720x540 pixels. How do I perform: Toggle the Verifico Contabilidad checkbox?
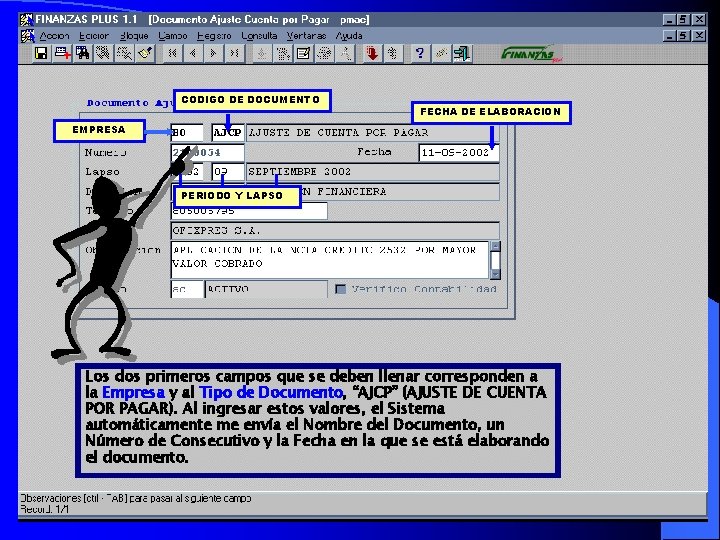(340, 289)
